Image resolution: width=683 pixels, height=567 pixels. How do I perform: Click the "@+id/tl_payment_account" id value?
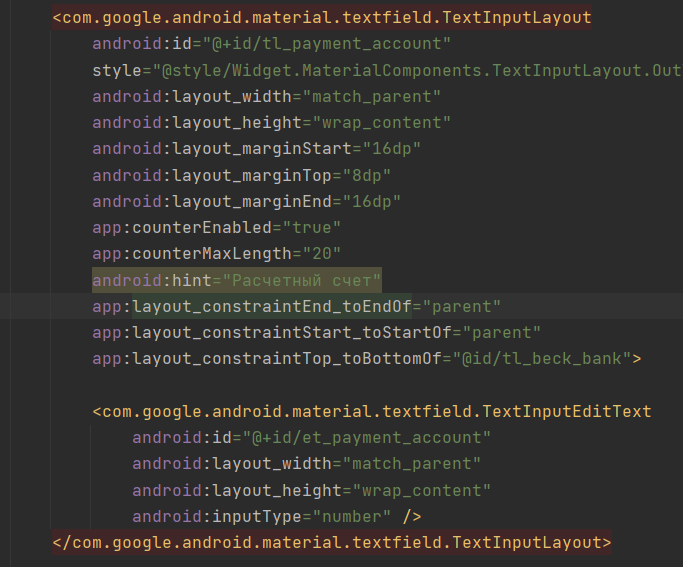click(326, 44)
